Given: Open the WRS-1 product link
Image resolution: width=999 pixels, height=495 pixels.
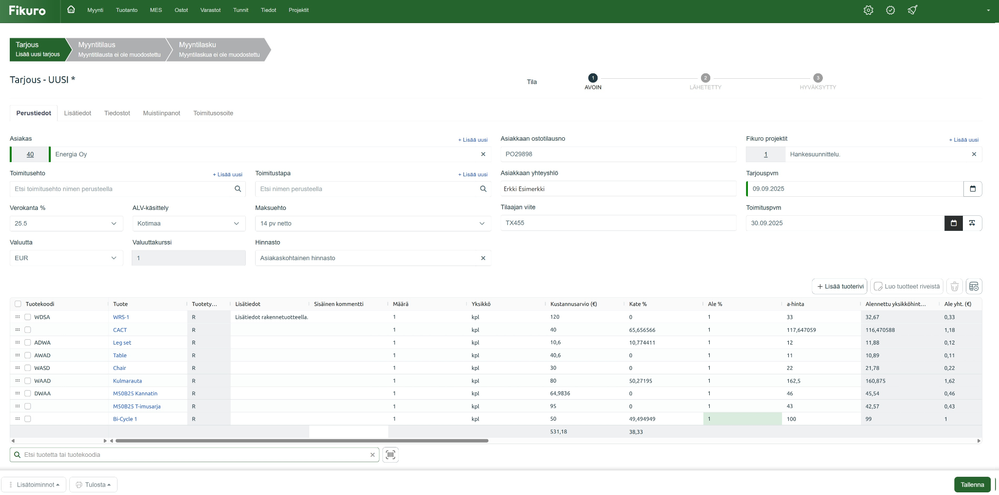Looking at the screenshot, I should [121, 317].
